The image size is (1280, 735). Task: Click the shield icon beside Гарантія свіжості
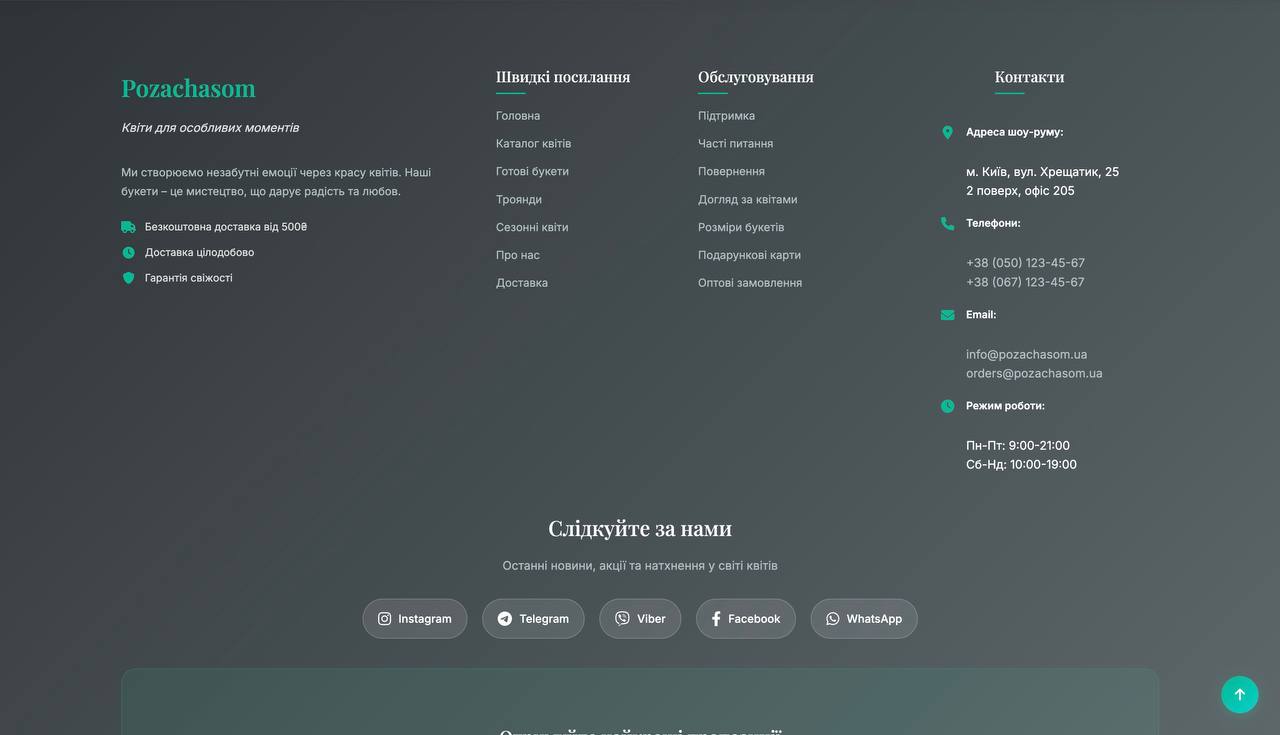tap(128, 278)
